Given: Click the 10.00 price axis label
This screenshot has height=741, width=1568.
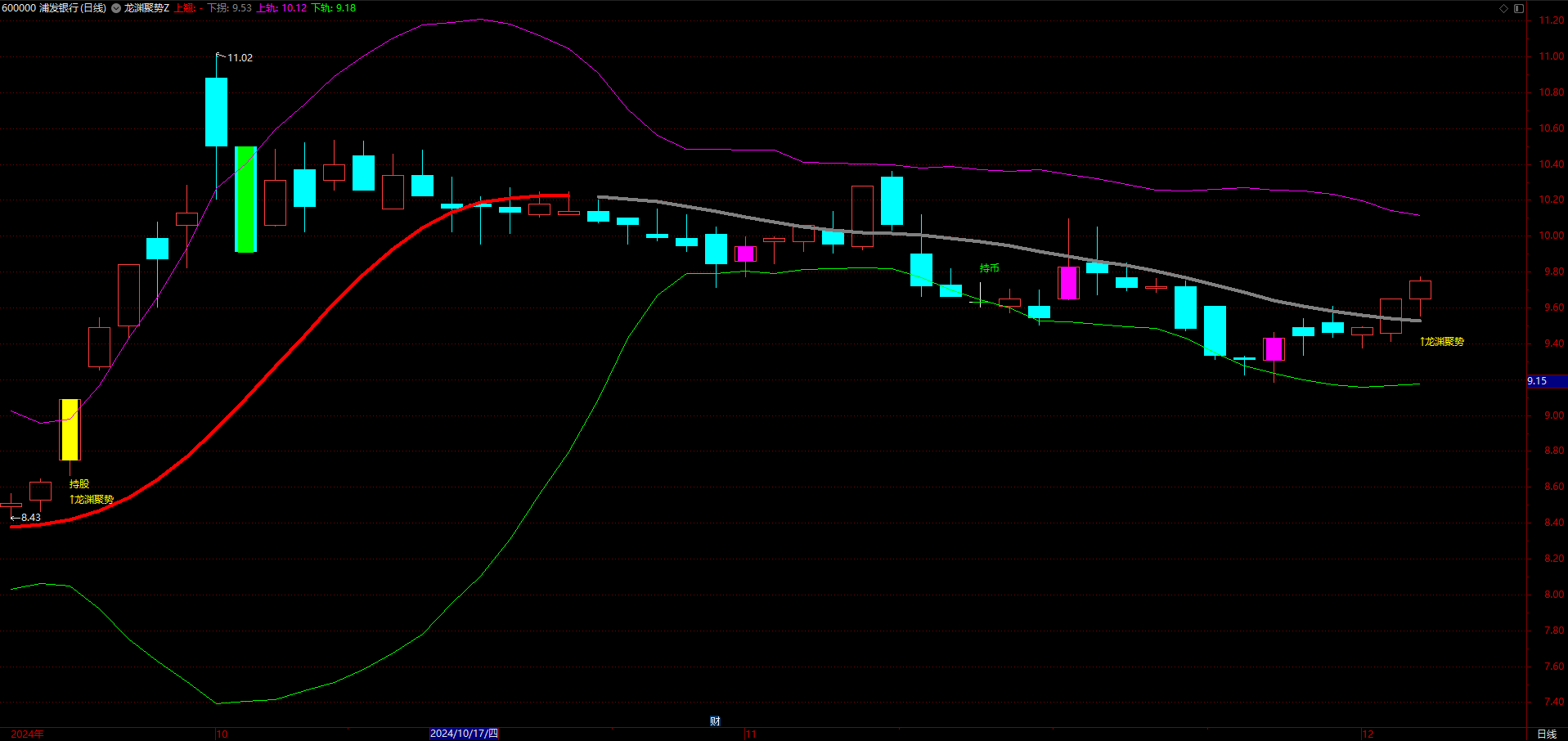Looking at the screenshot, I should coord(1551,236).
